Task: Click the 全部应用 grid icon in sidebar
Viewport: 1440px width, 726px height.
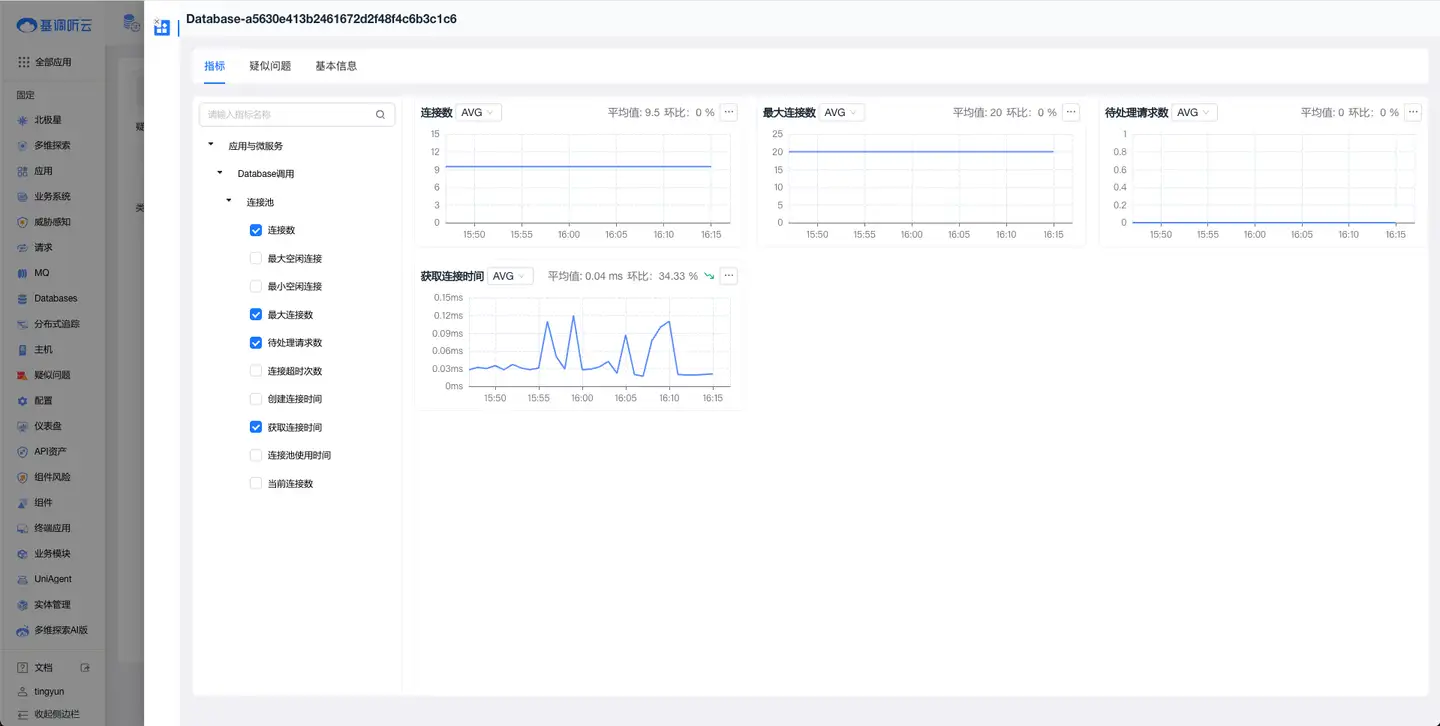Action: pyautogui.click(x=23, y=62)
